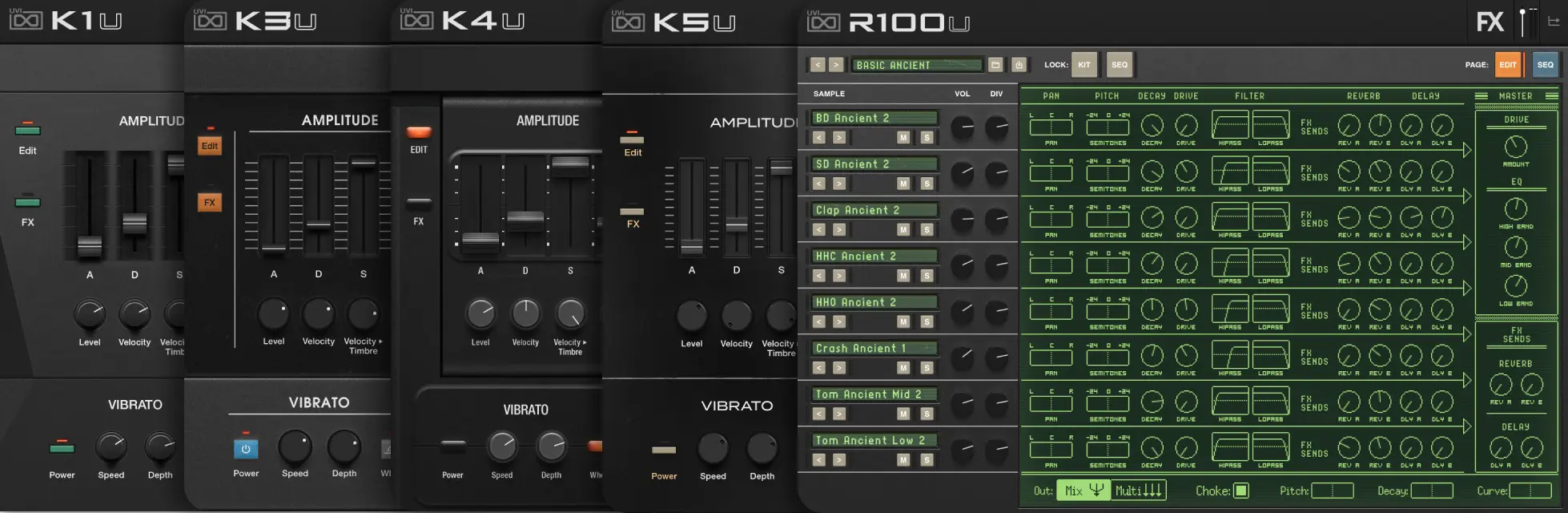Lock the SEQ in R100
The image size is (1568, 513).
click(1120, 65)
